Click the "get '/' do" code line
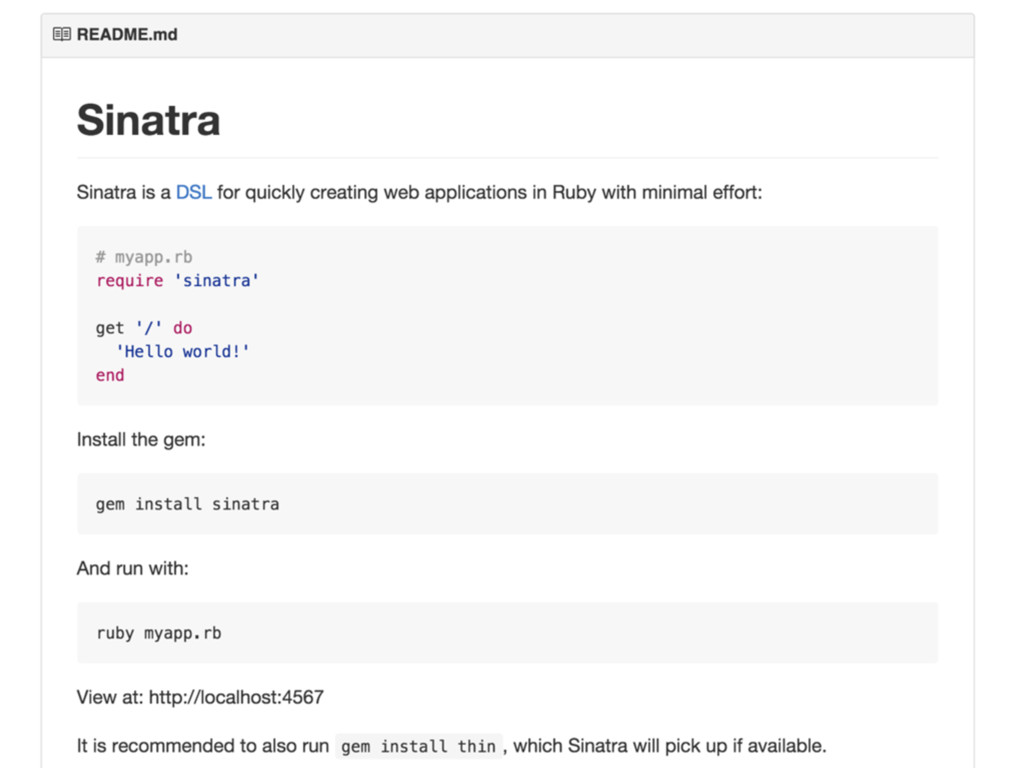The width and height of the screenshot is (1024, 768). click(x=144, y=328)
